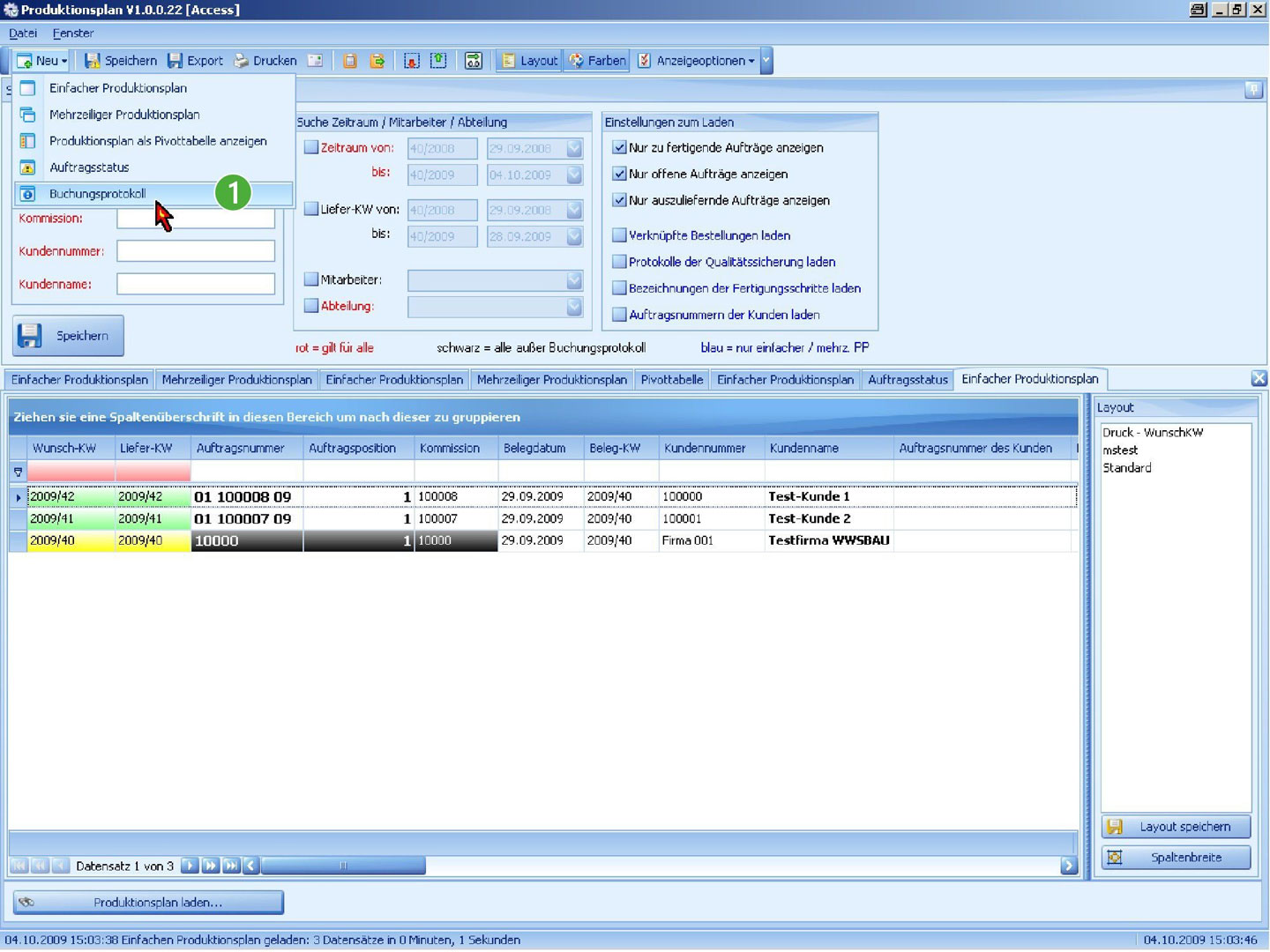Viewport: 1270px width, 952px height.
Task: Click the Kundenname input field
Action: pyautogui.click(x=196, y=284)
